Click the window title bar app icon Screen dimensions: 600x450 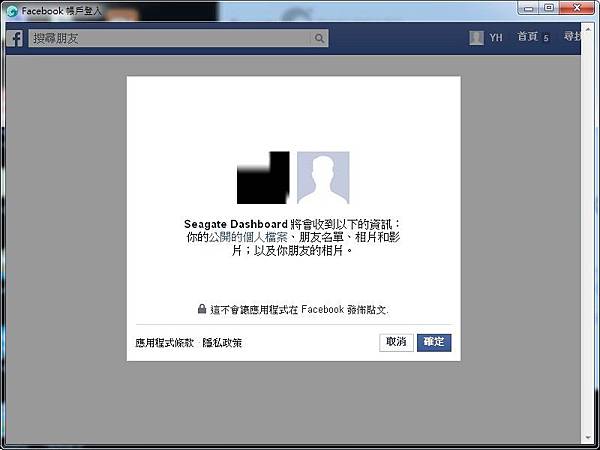(12, 11)
